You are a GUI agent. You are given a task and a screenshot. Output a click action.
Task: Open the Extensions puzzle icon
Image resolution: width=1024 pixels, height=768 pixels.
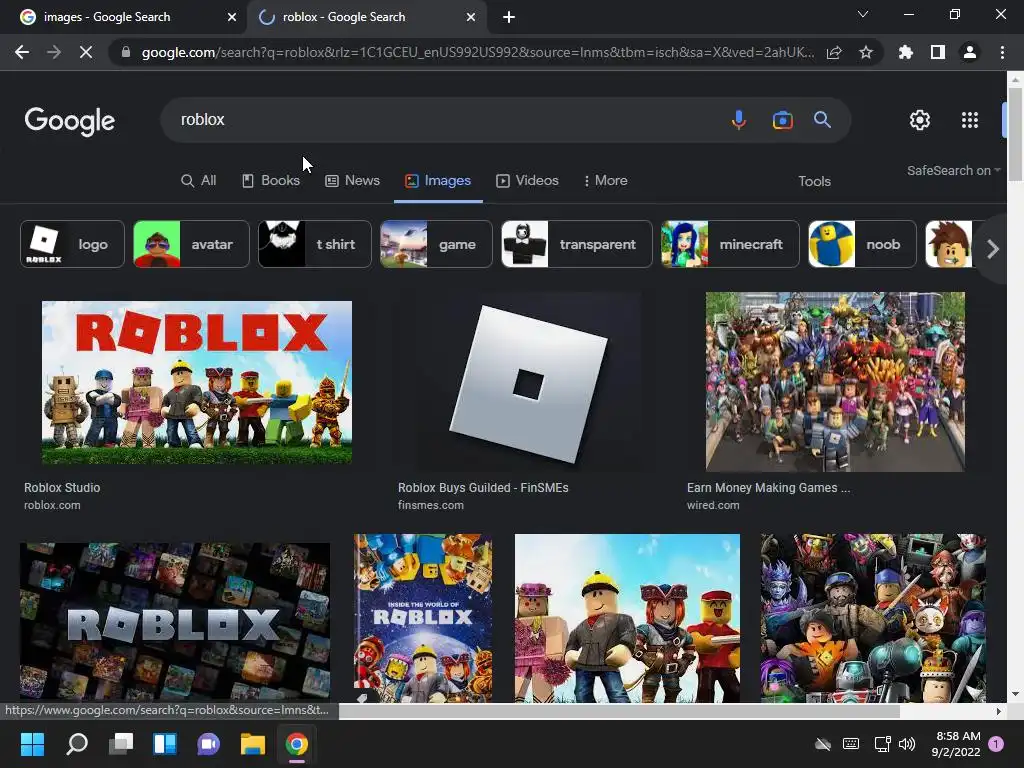click(906, 52)
